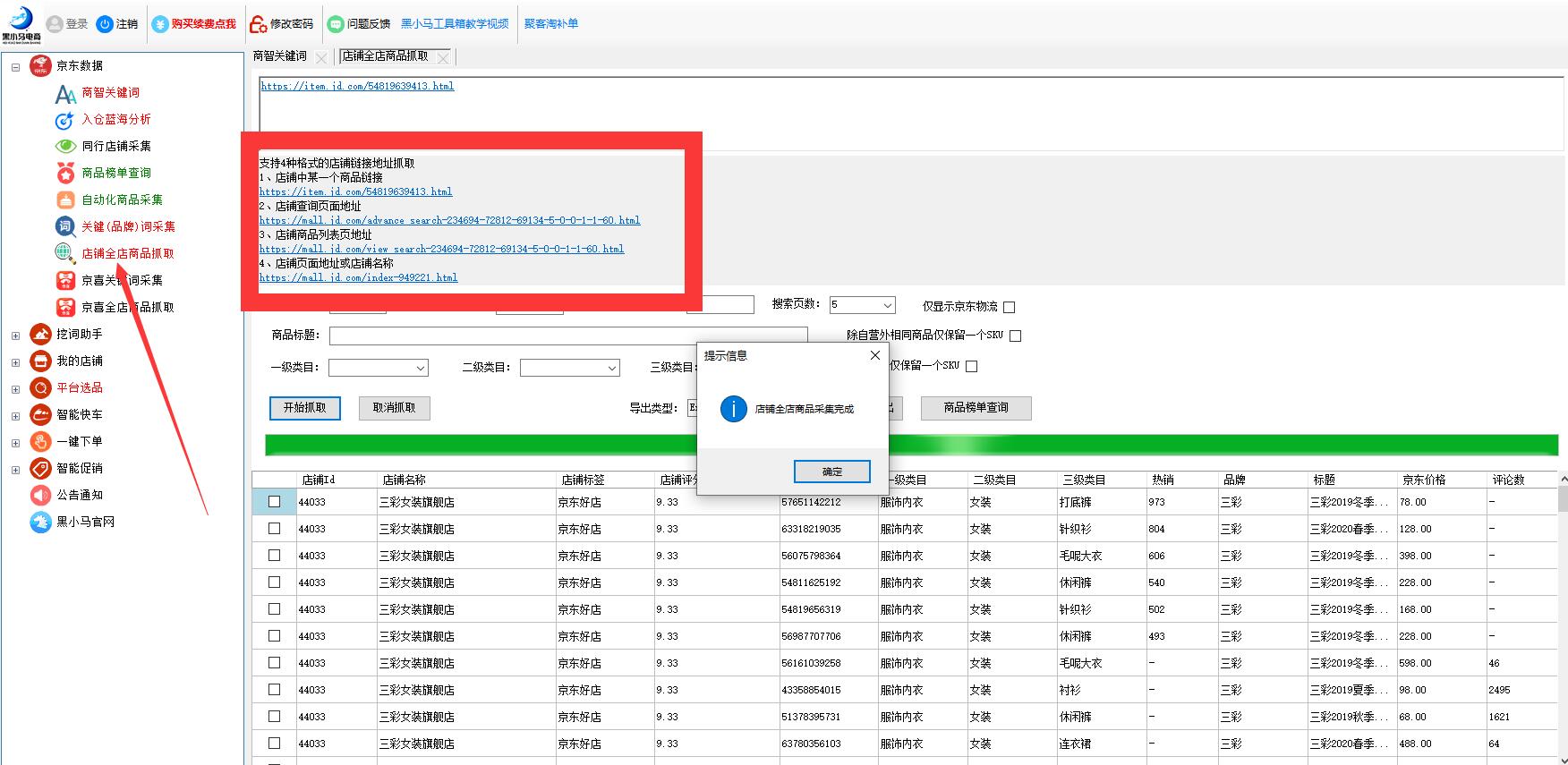Click the 黑小马电商 logo
Screen dimensions: 1568x765
point(20,24)
